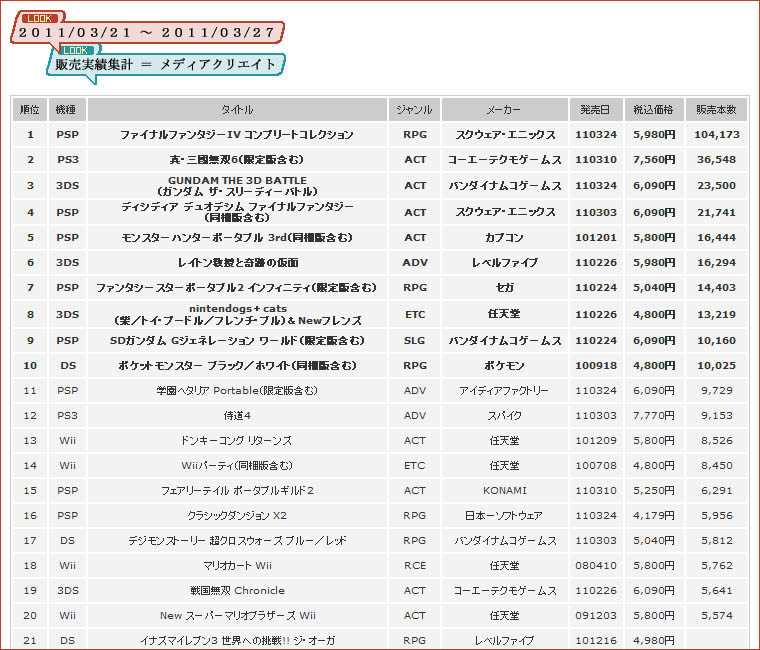
Task: Click the 機種 column header
Action: click(x=67, y=110)
